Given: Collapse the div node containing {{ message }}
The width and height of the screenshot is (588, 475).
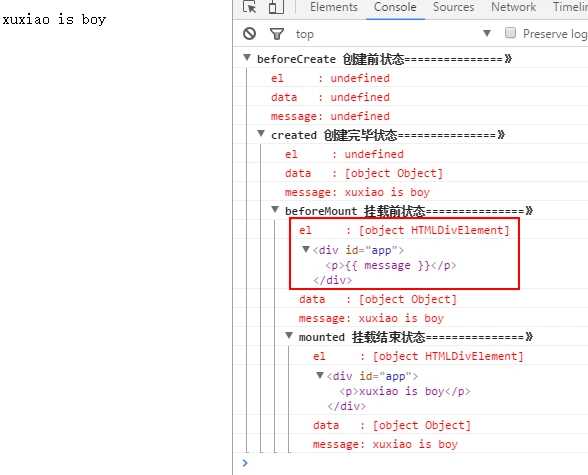Looking at the screenshot, I should 306,249.
